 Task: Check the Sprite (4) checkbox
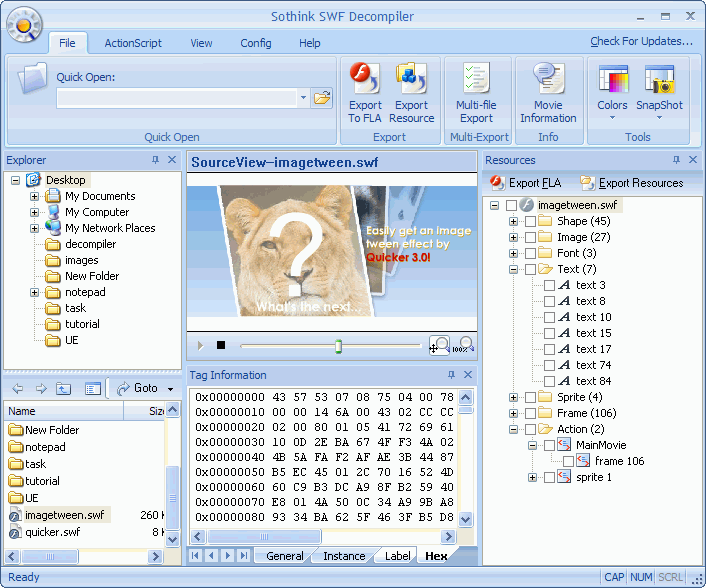click(530, 397)
